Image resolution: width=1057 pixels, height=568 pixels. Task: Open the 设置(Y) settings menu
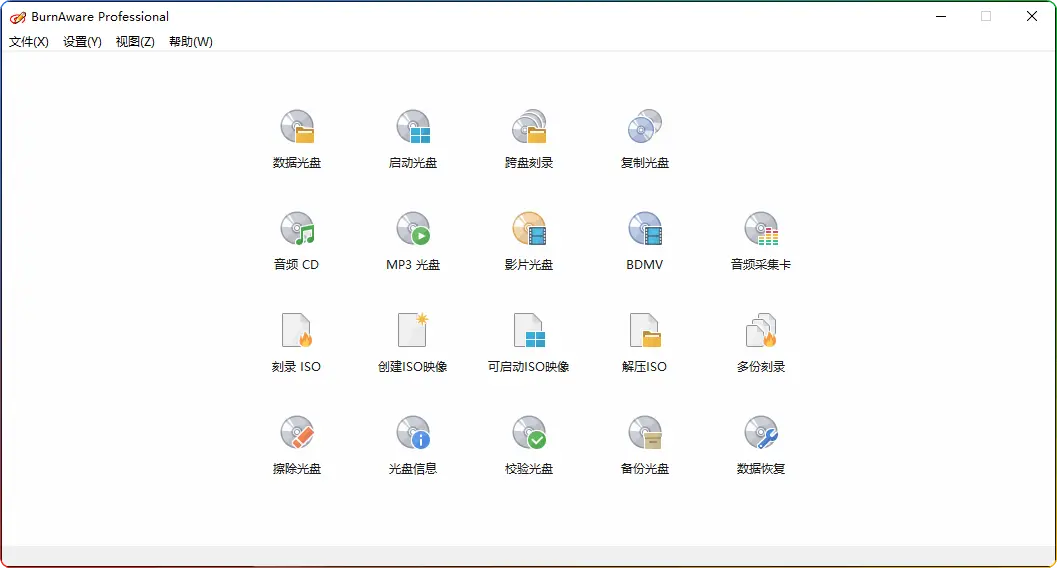(82, 42)
